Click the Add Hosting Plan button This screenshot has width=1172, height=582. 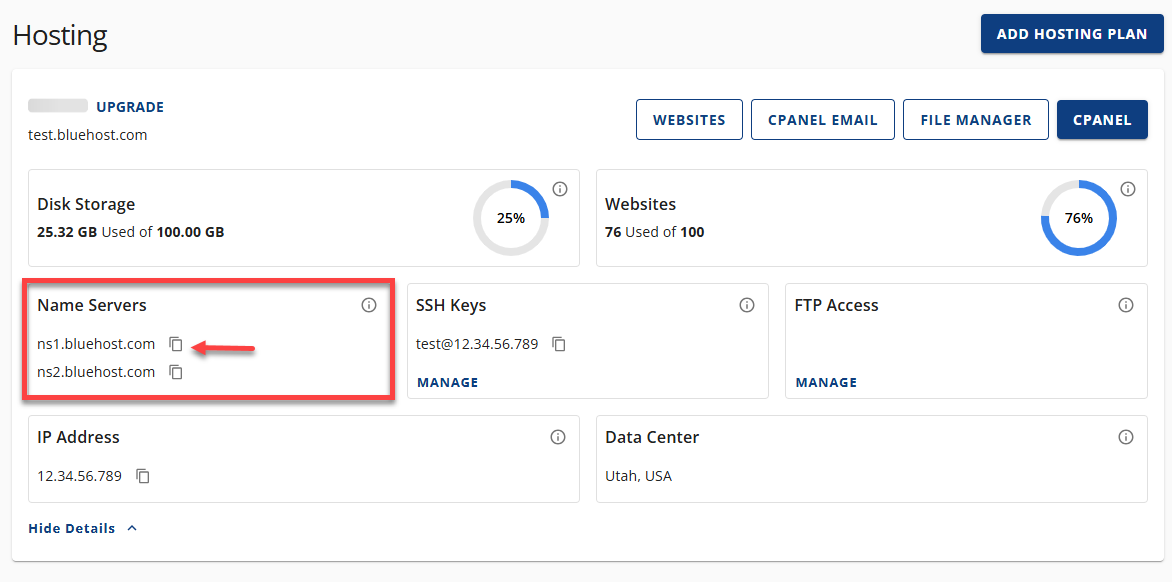[1072, 34]
